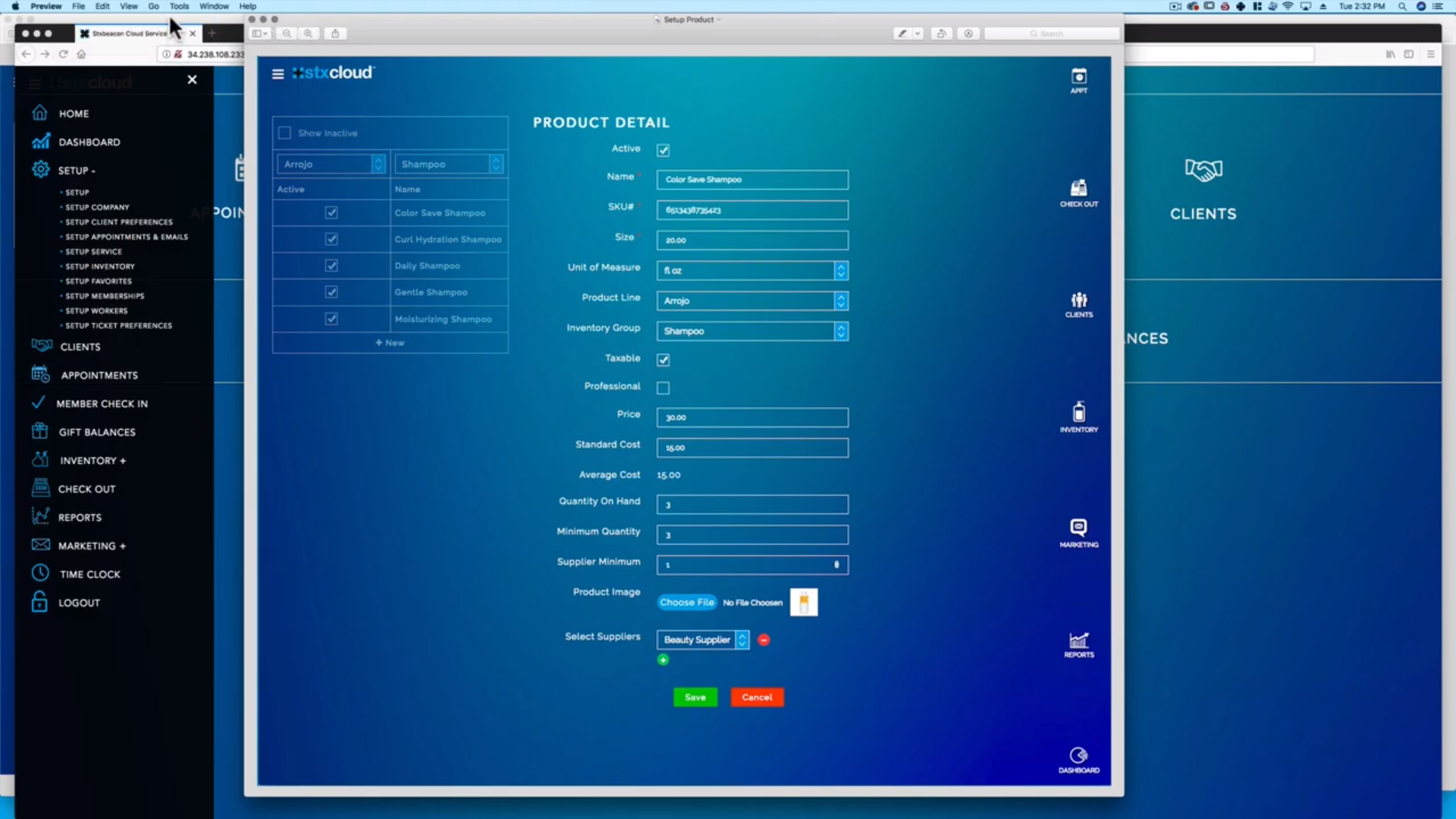Open the Tools menu in menu bar
The height and width of the screenshot is (819, 1456).
pyautogui.click(x=179, y=6)
